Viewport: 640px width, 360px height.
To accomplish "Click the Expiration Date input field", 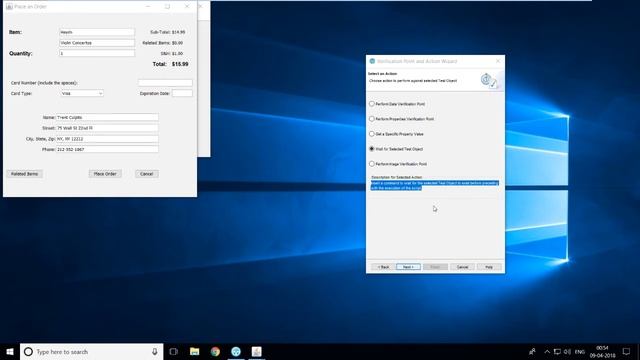I will pyautogui.click(x=182, y=93).
